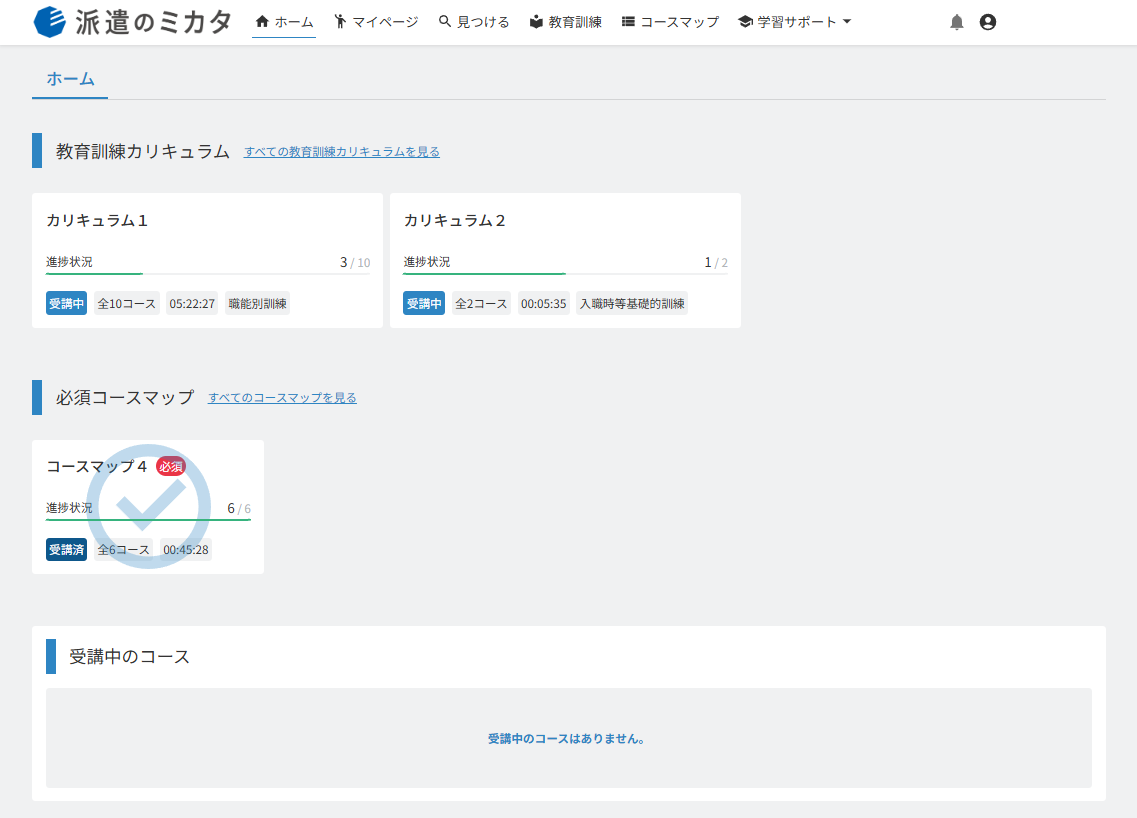Viewport: 1137px width, 818px height.
Task: Click 受講中 badge on カリキュラム１
Action: click(66, 304)
